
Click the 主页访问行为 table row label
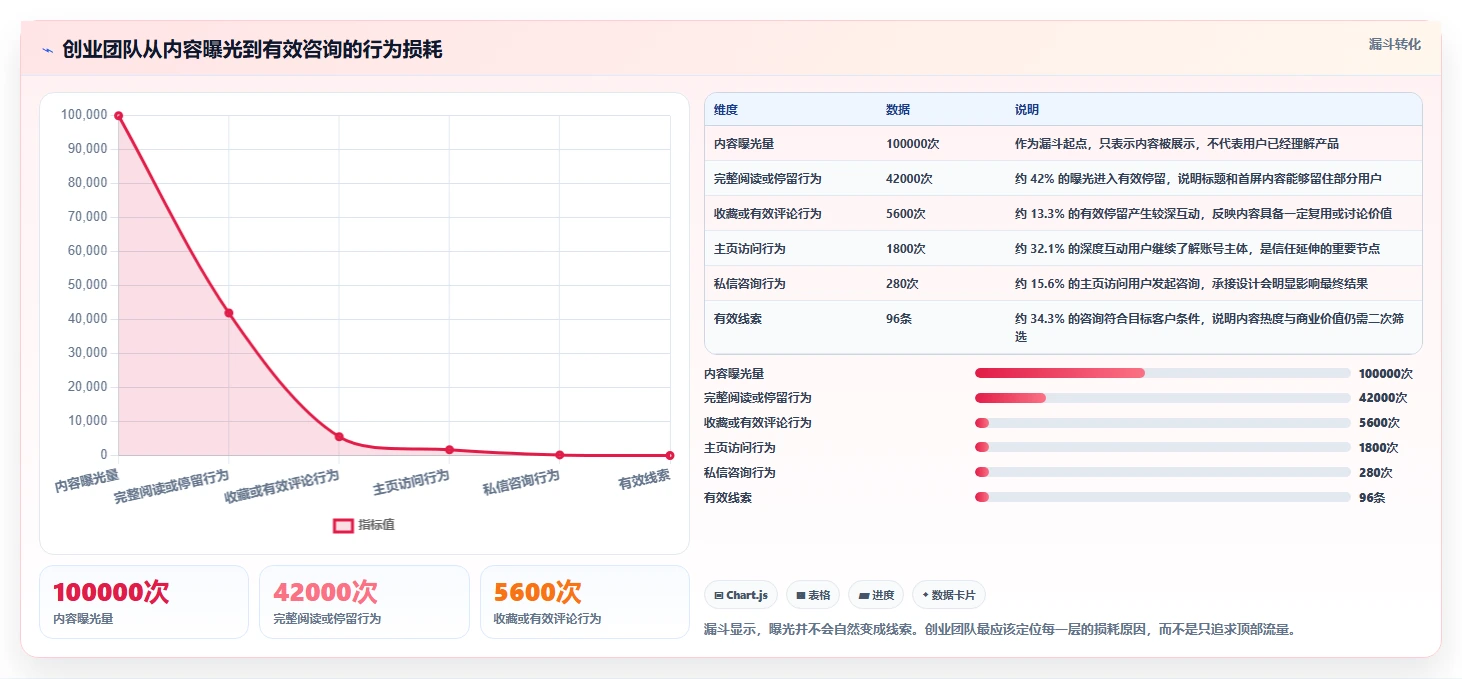750,249
